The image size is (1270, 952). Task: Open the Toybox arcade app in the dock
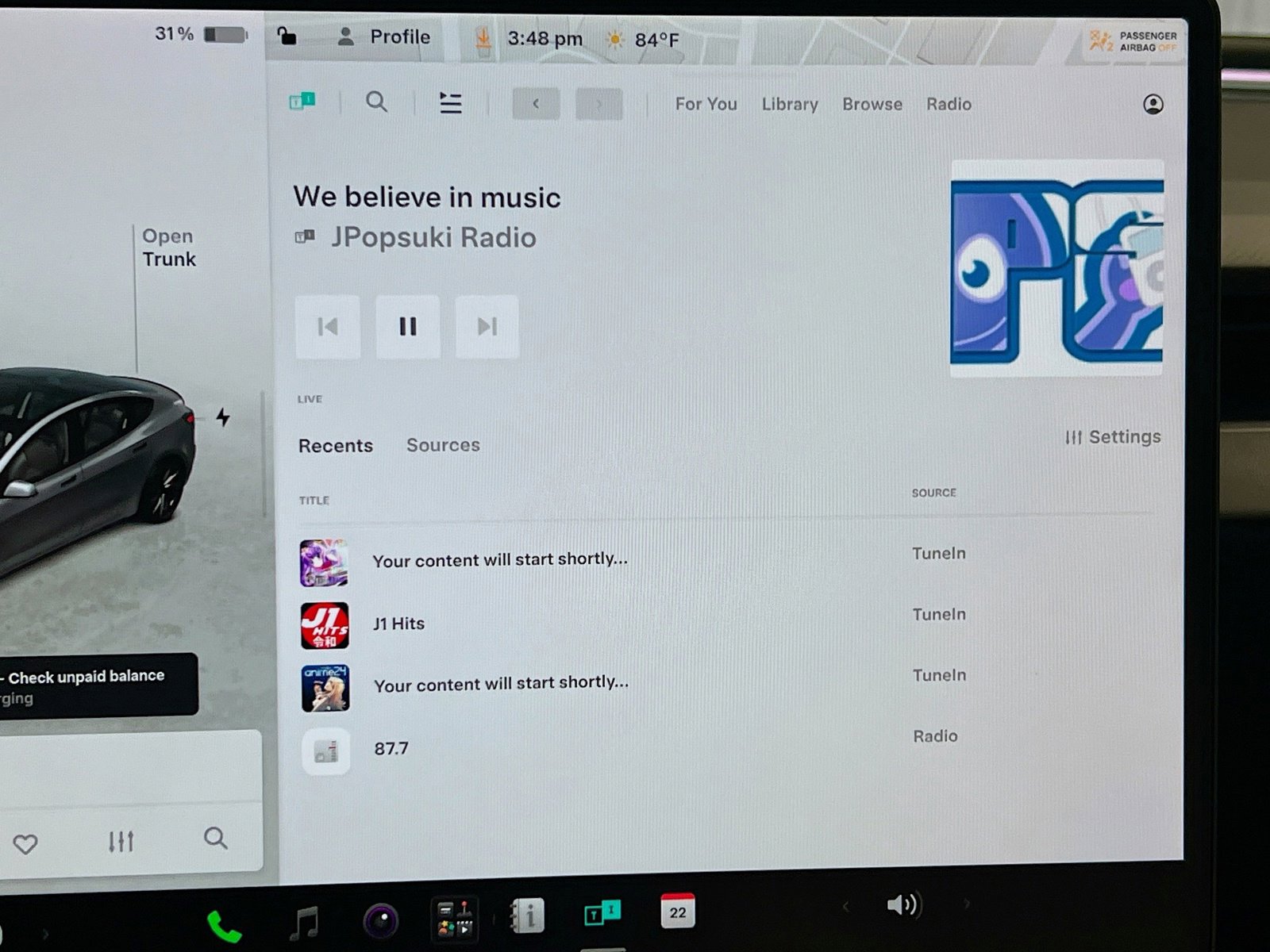[x=455, y=919]
